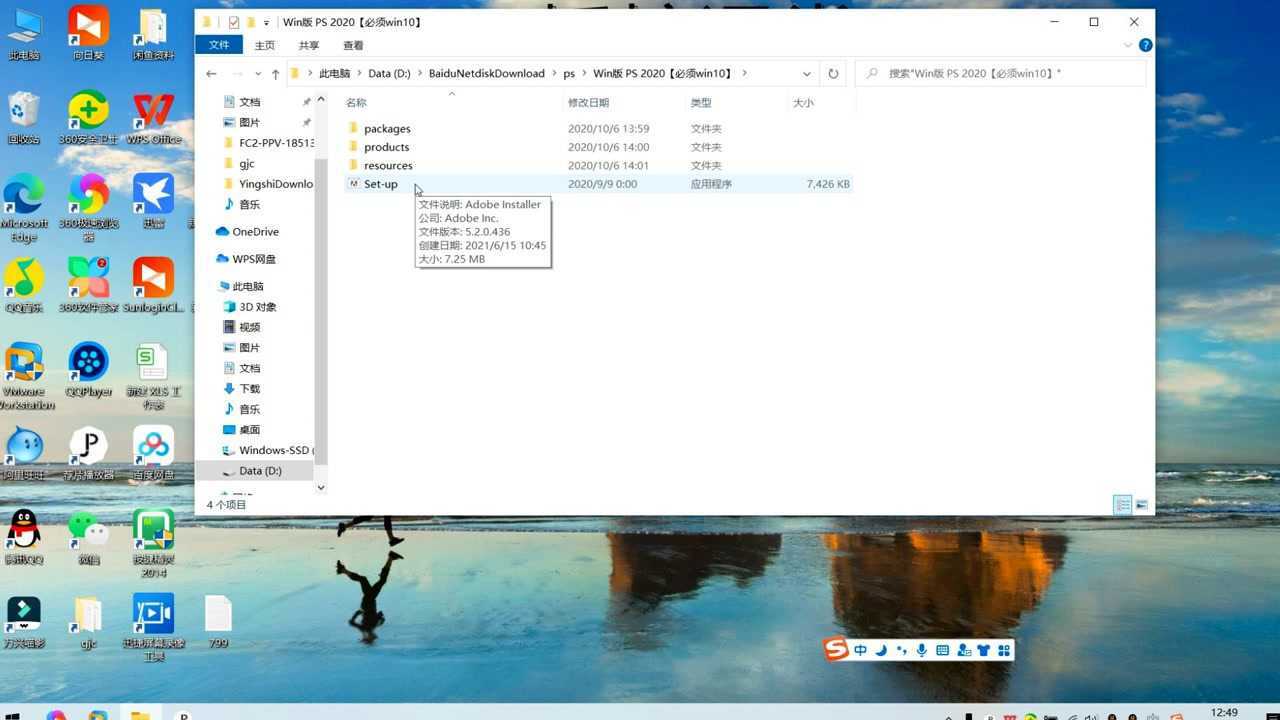
Task: Open the WPS Office desktop shortcut
Action: (153, 117)
